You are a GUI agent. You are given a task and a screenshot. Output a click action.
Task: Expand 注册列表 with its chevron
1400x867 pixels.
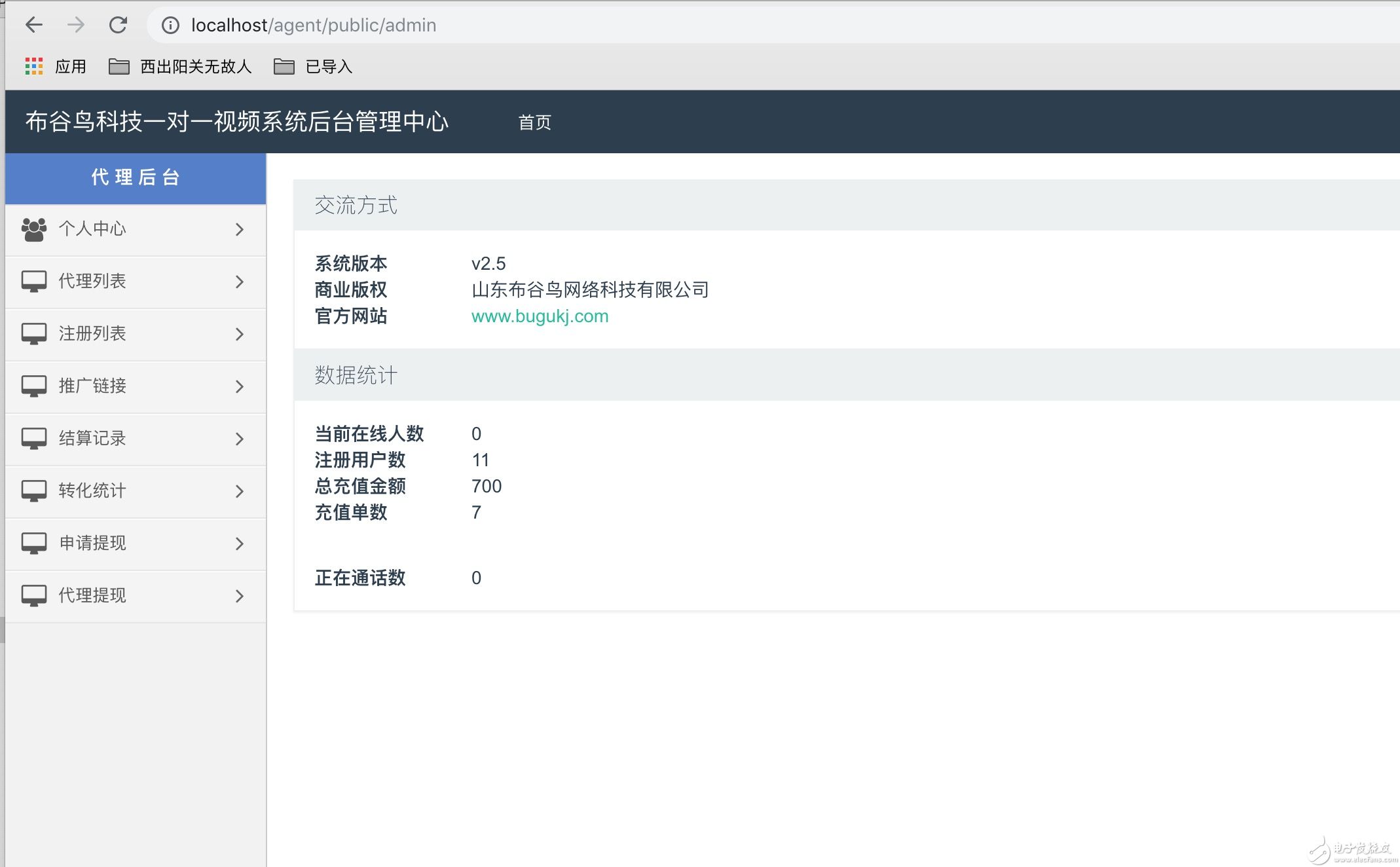tap(240, 334)
